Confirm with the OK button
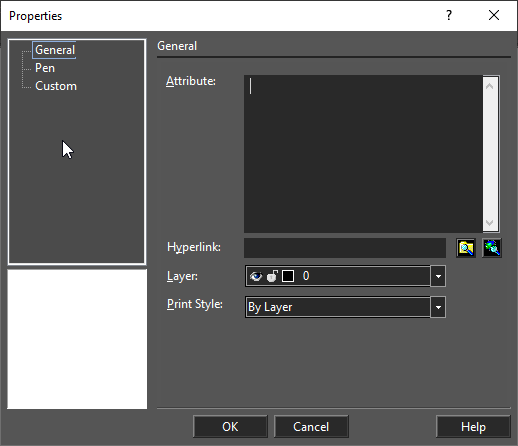The height and width of the screenshot is (446, 518). coord(230,427)
